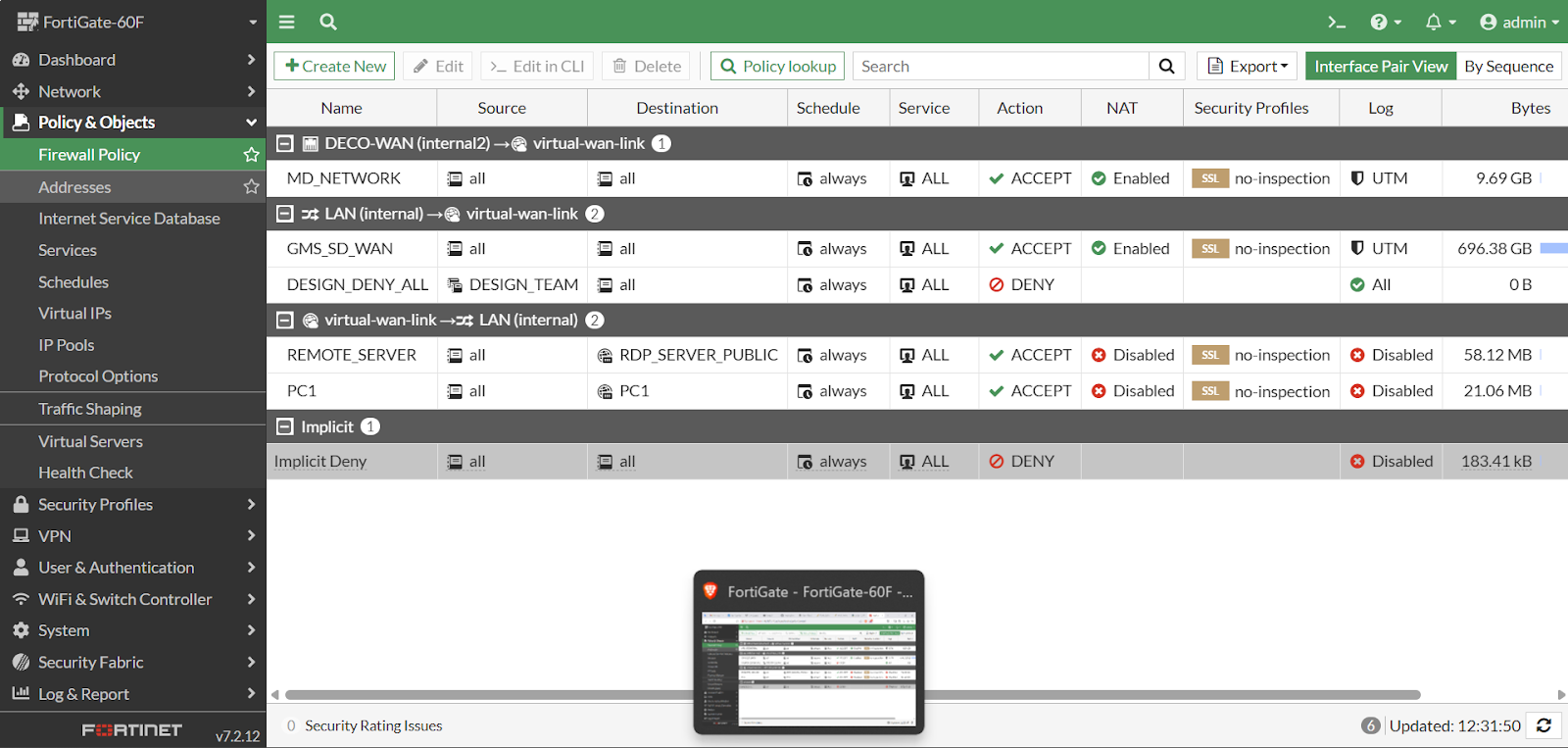Open the FortiGate-60F window preview thumbnail

(x=808, y=652)
